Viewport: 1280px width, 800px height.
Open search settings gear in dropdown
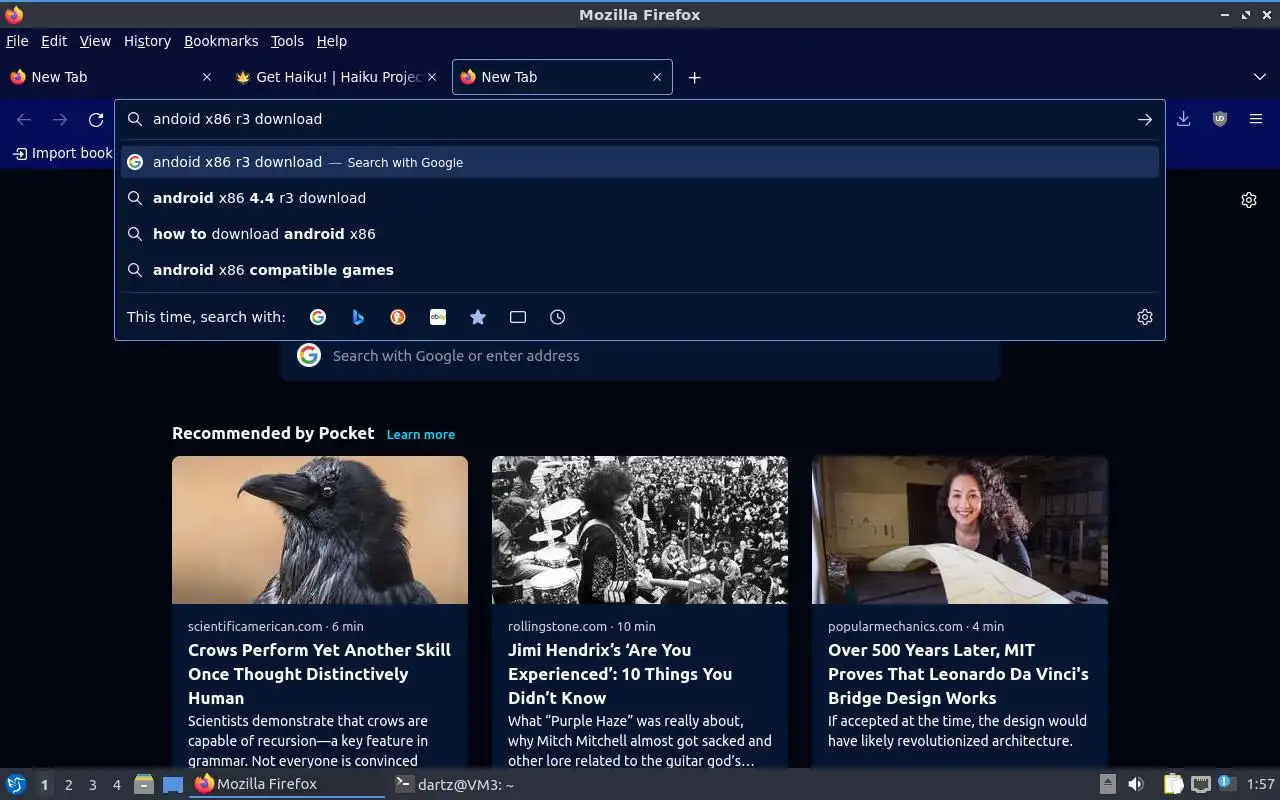pos(1145,317)
